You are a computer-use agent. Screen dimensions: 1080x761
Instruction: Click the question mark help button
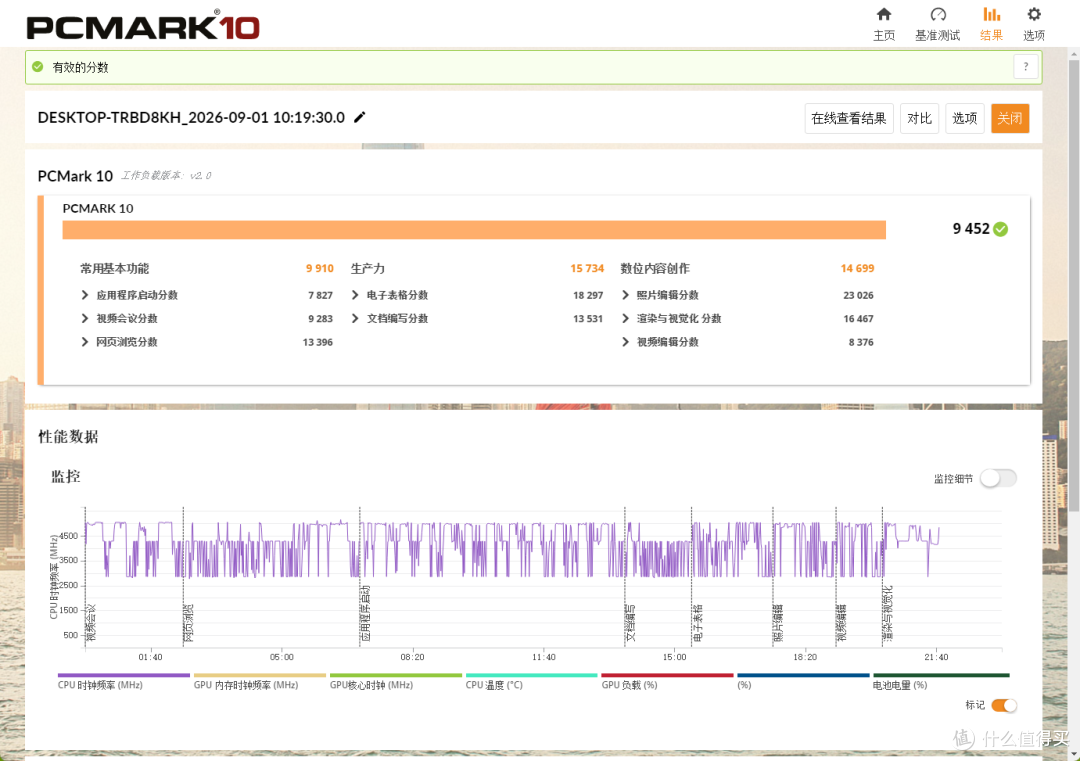1026,67
